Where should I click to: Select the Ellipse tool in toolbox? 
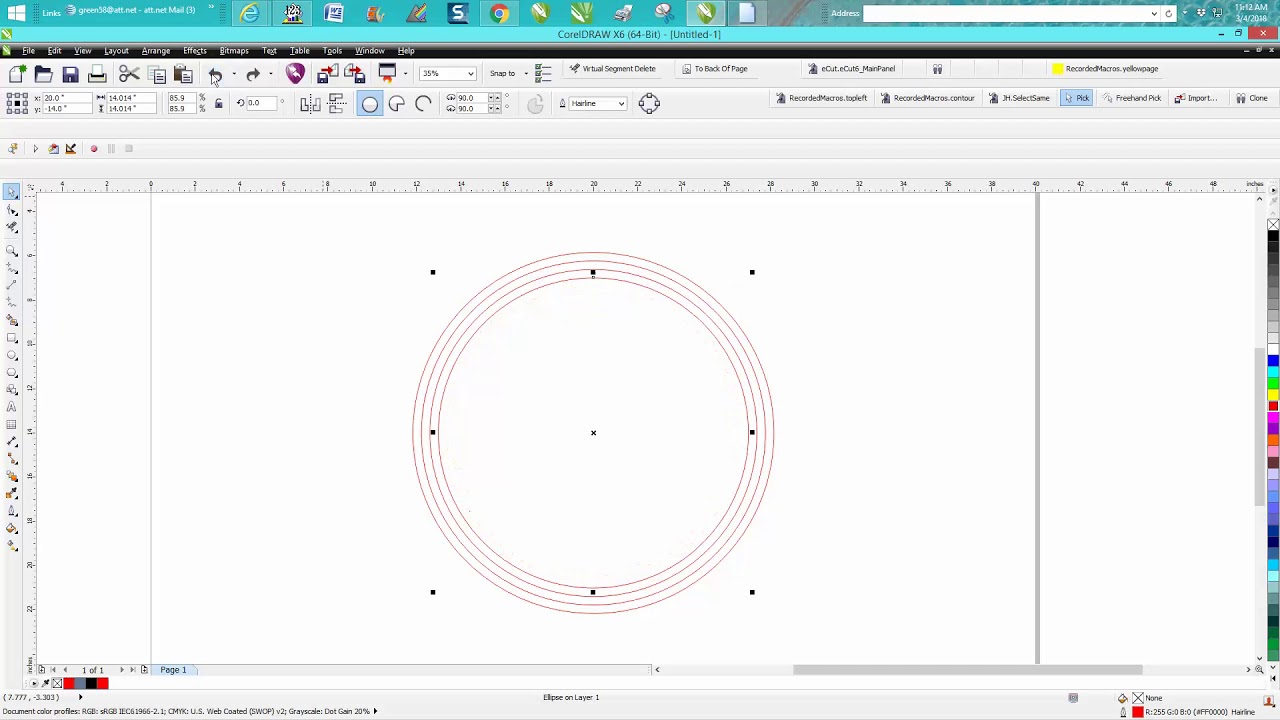tap(12, 356)
